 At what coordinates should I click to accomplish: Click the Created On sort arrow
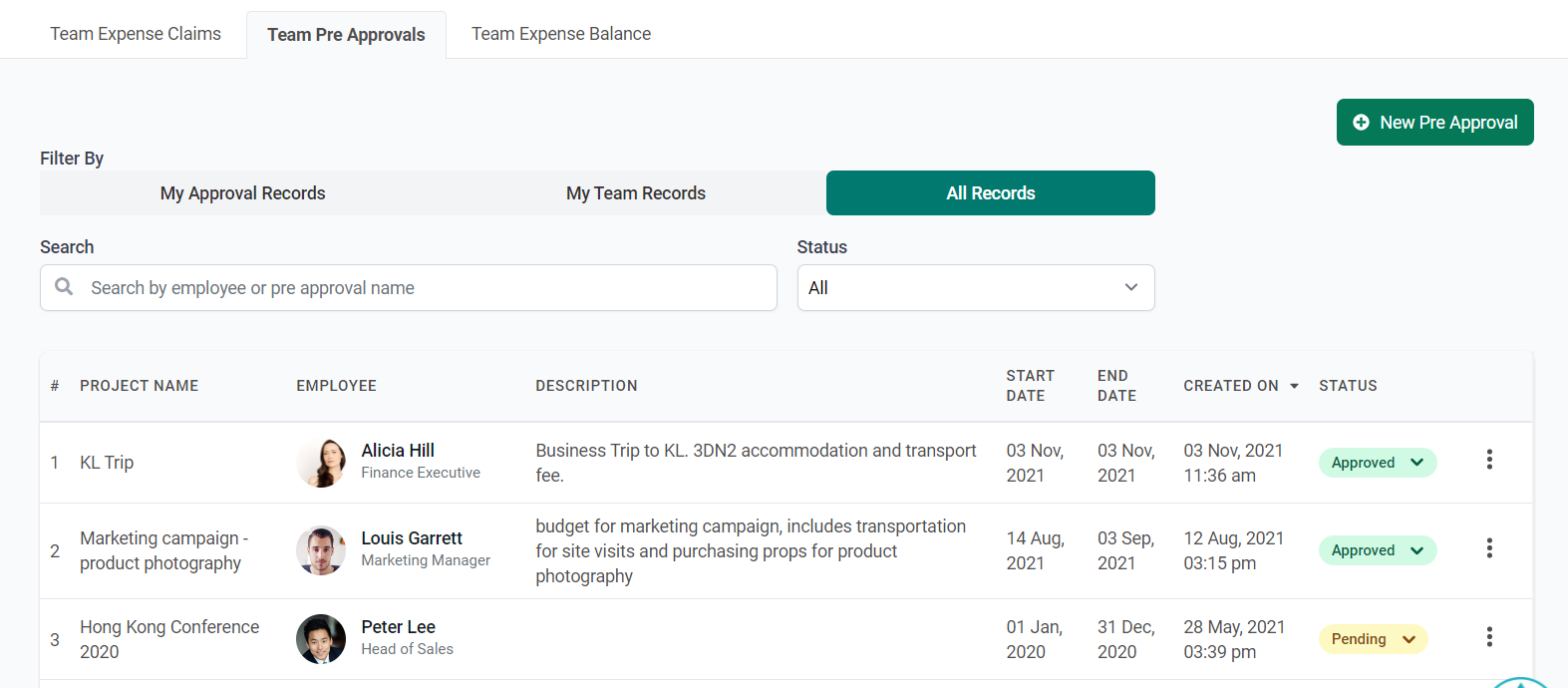click(x=1294, y=386)
